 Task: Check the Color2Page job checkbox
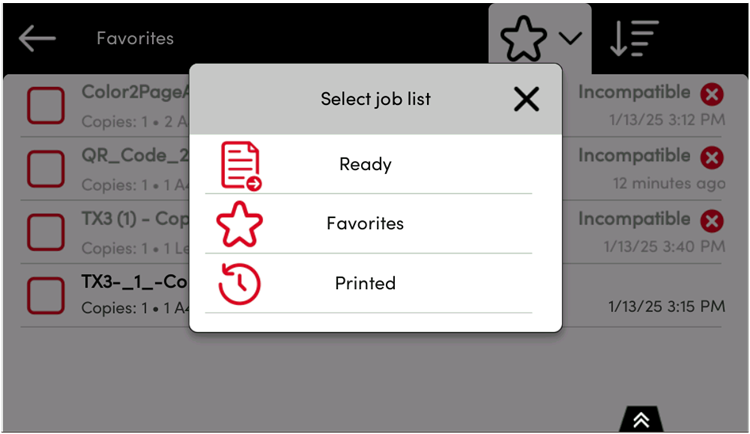[45, 104]
